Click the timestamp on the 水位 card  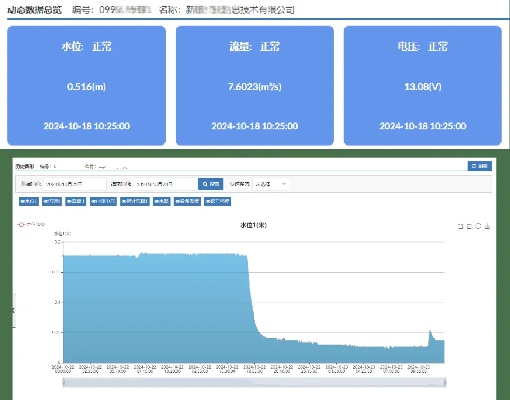pyautogui.click(x=86, y=126)
